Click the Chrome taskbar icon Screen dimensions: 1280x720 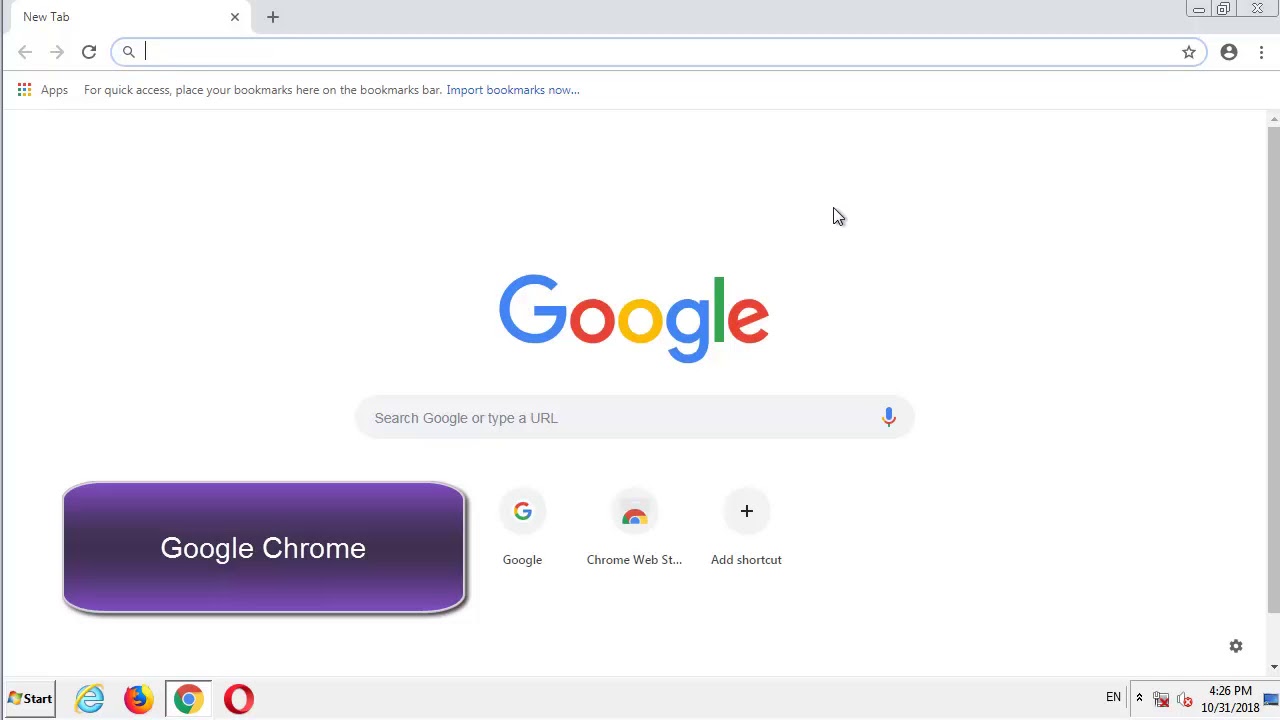(x=188, y=699)
